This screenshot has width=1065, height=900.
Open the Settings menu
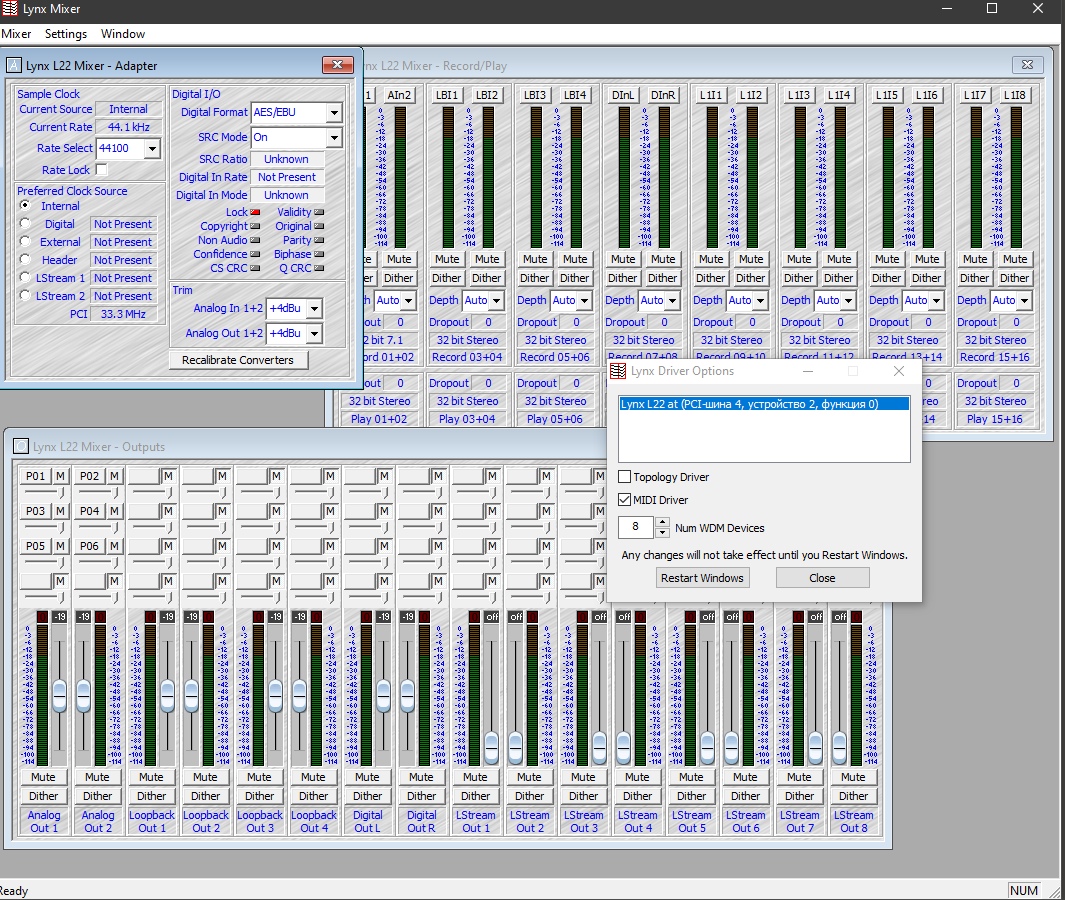(66, 33)
